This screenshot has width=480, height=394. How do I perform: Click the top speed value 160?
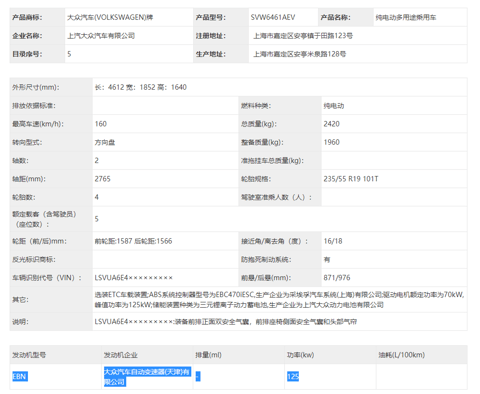[101, 124]
